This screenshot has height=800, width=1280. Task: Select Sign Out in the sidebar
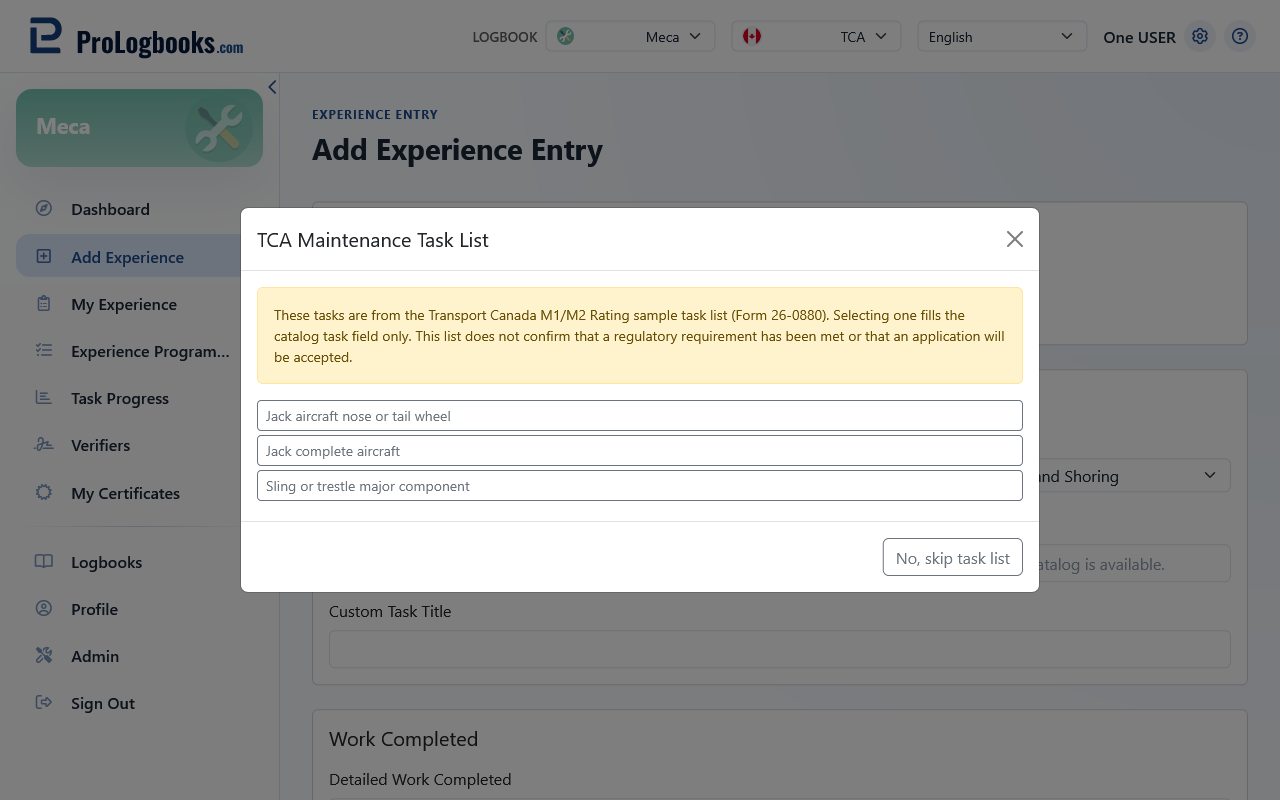pos(140,703)
